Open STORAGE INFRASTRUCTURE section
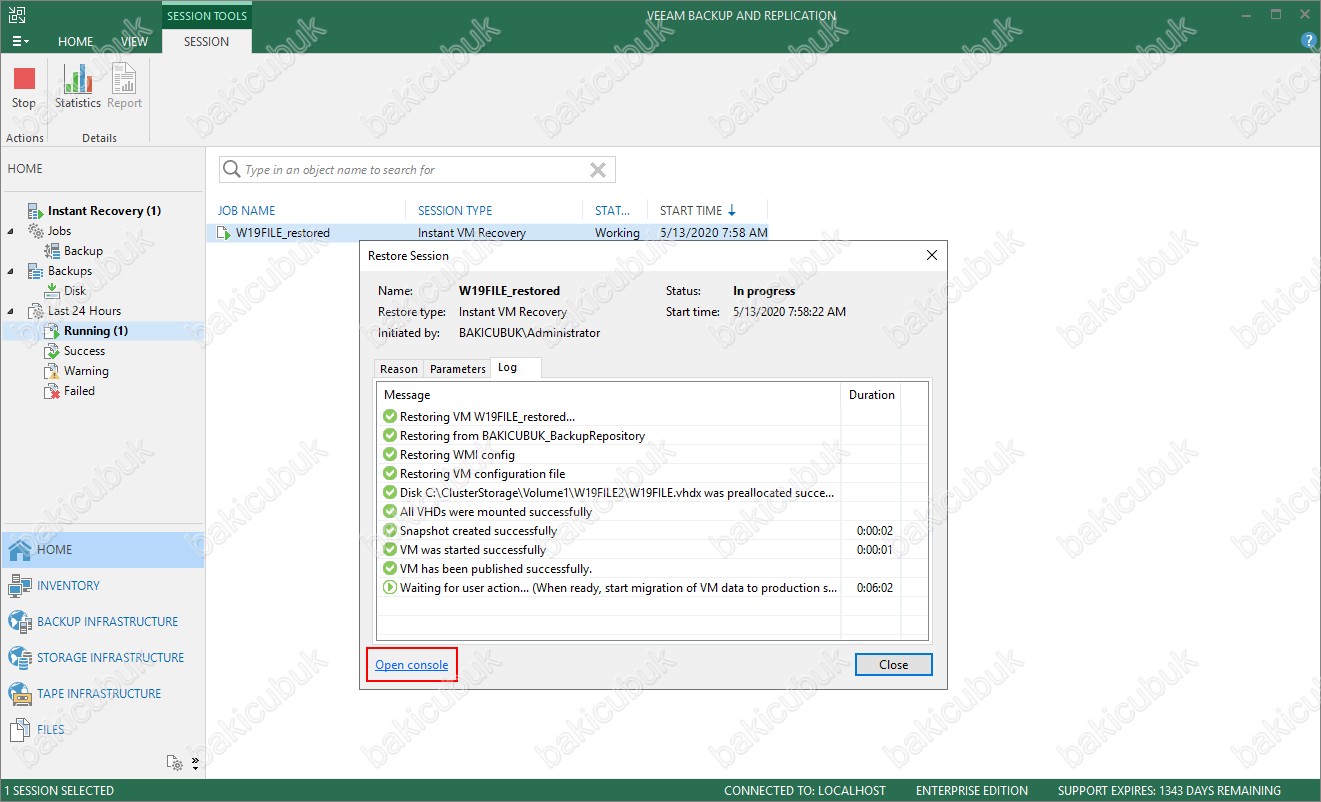This screenshot has height=802, width=1321. tap(102, 658)
